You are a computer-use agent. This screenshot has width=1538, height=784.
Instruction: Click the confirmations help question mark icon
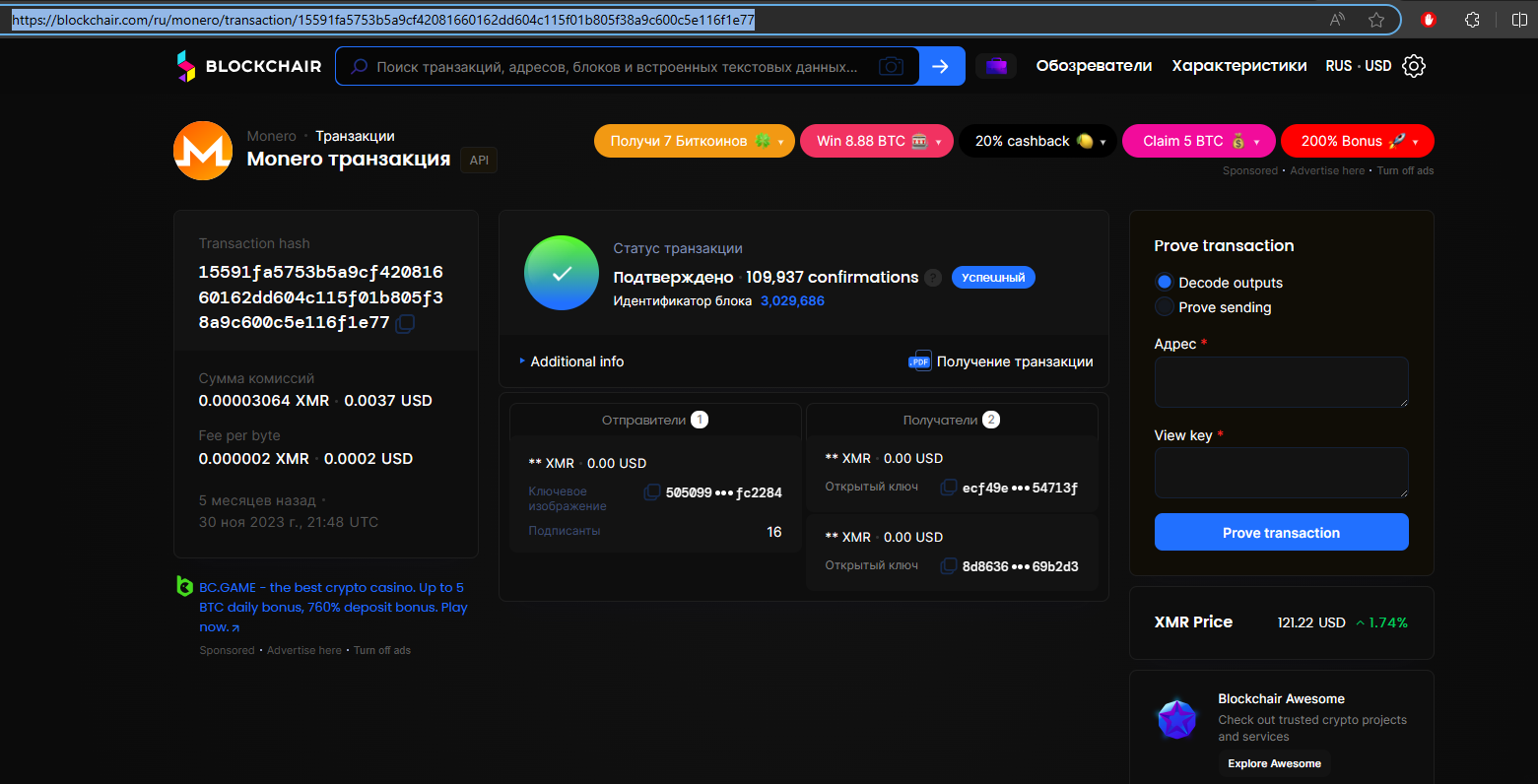(932, 278)
